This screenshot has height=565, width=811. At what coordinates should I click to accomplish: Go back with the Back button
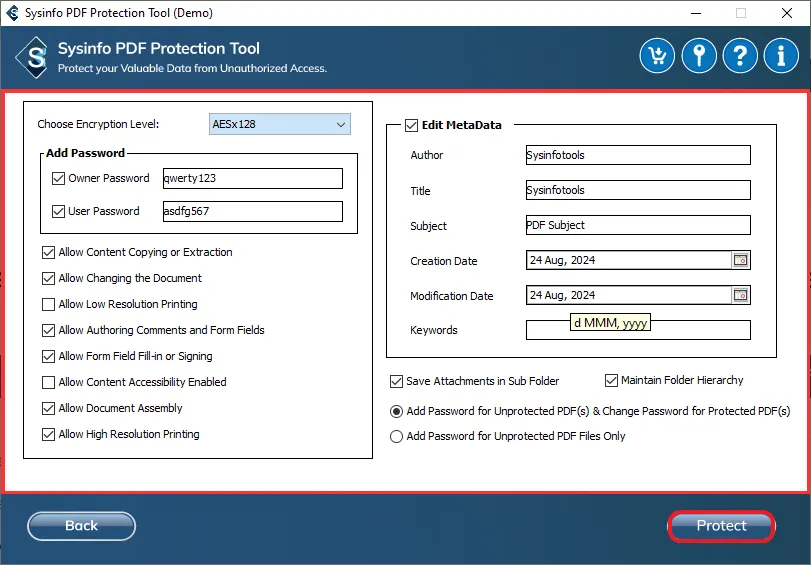[81, 526]
